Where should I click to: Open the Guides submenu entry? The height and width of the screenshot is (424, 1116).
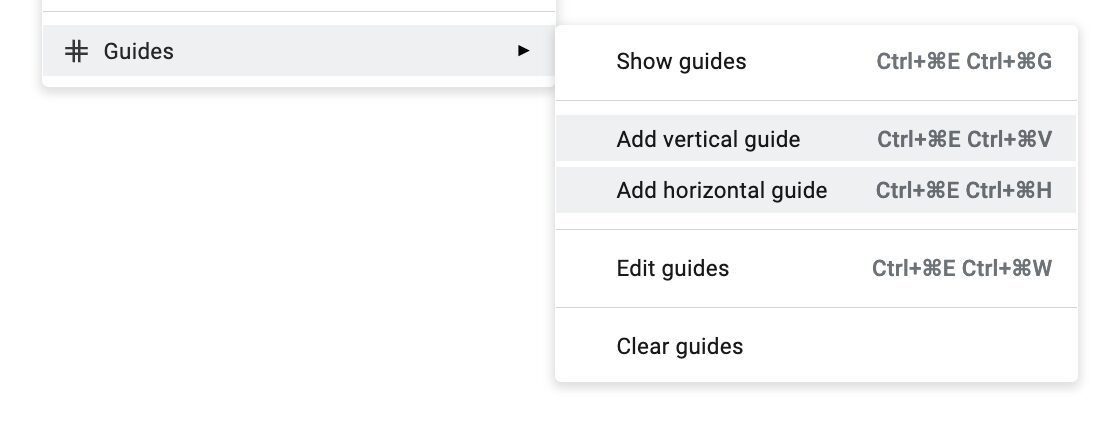coord(299,51)
